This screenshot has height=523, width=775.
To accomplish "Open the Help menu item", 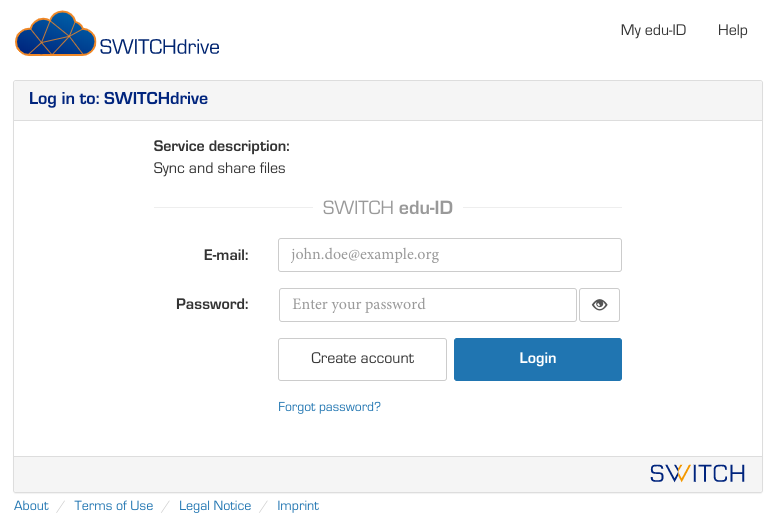I will pos(732,30).
